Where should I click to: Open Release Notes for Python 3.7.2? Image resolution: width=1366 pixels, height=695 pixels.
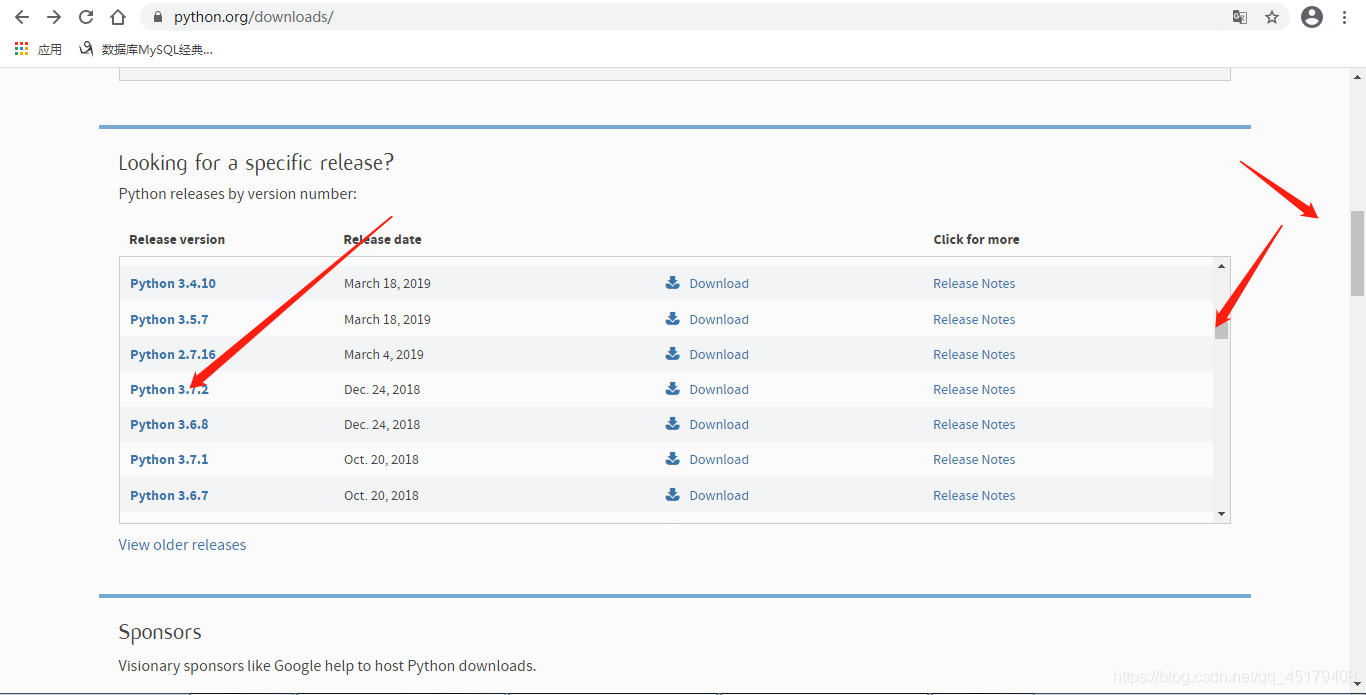point(974,390)
